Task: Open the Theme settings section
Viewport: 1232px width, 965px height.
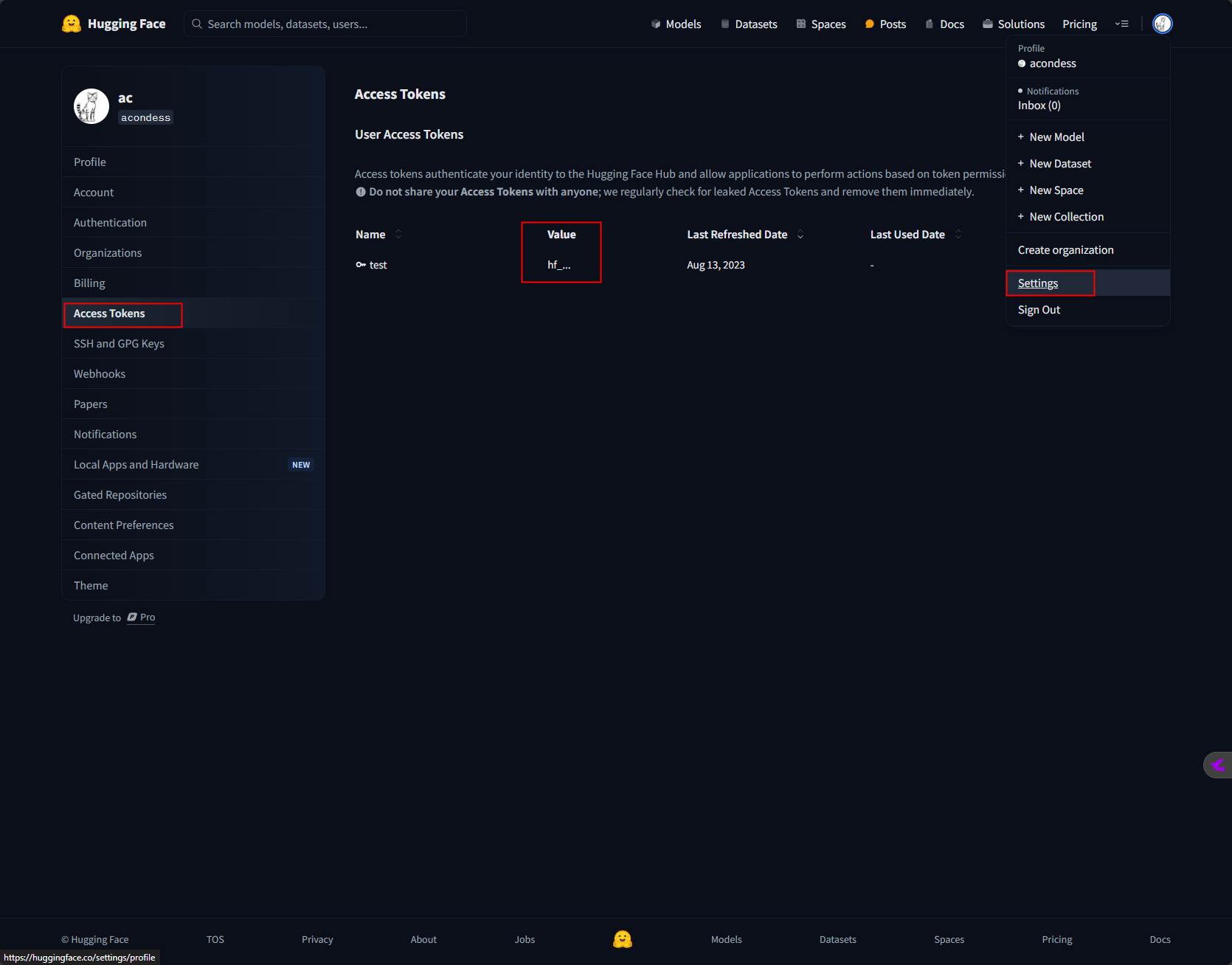Action: pyautogui.click(x=193, y=585)
